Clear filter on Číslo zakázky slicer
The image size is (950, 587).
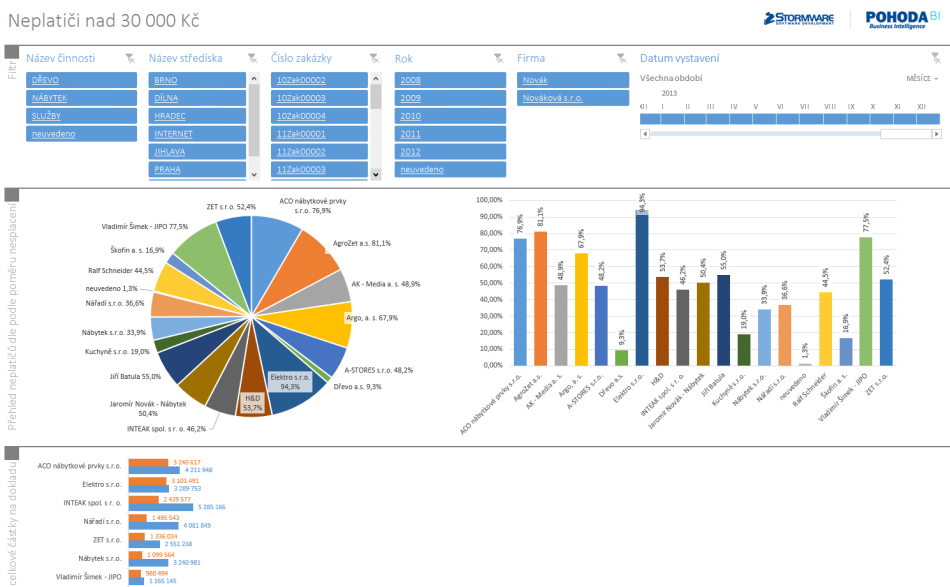coord(374,58)
